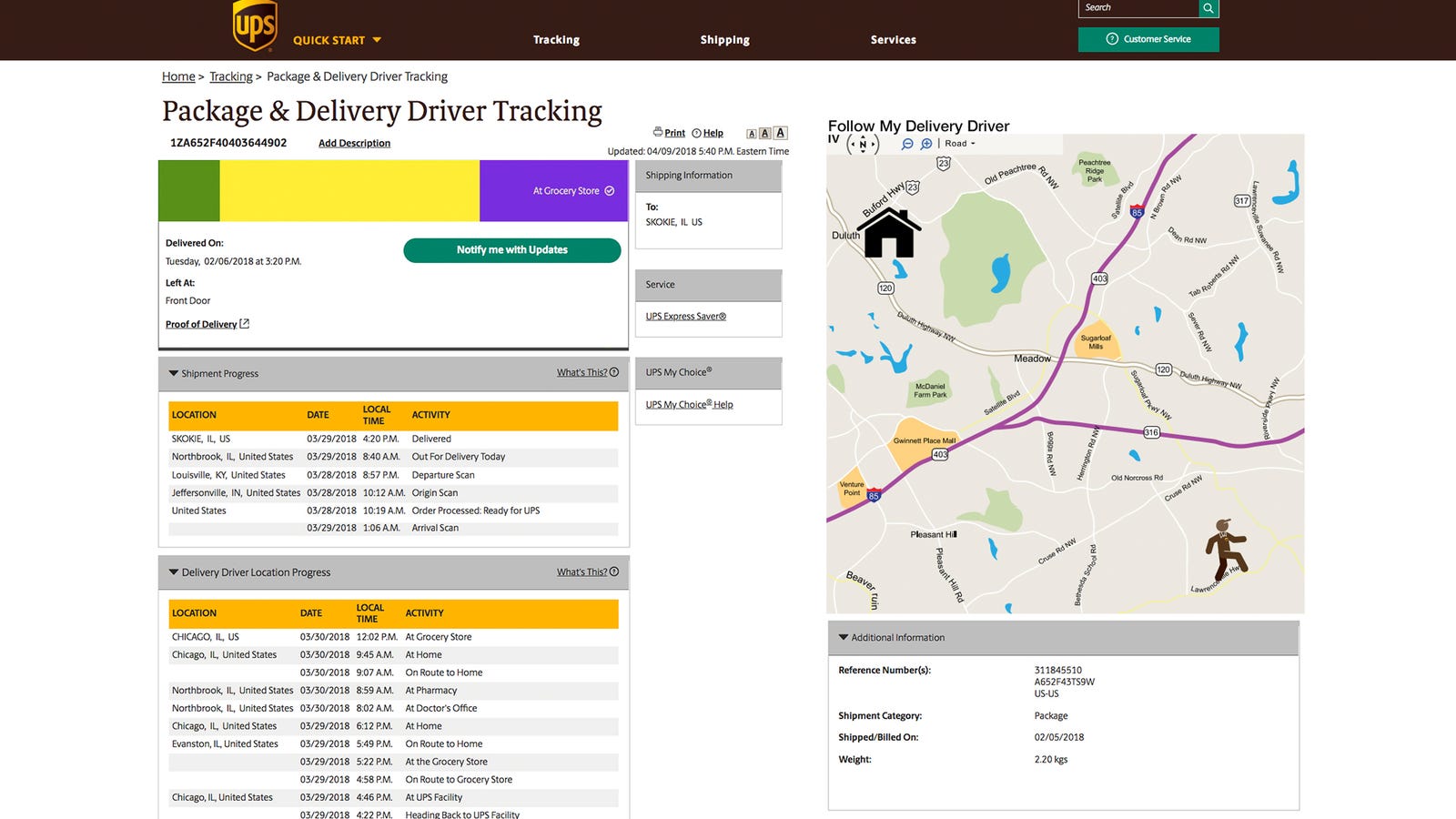
Task: Click the Service panel header
Action: pos(708,285)
